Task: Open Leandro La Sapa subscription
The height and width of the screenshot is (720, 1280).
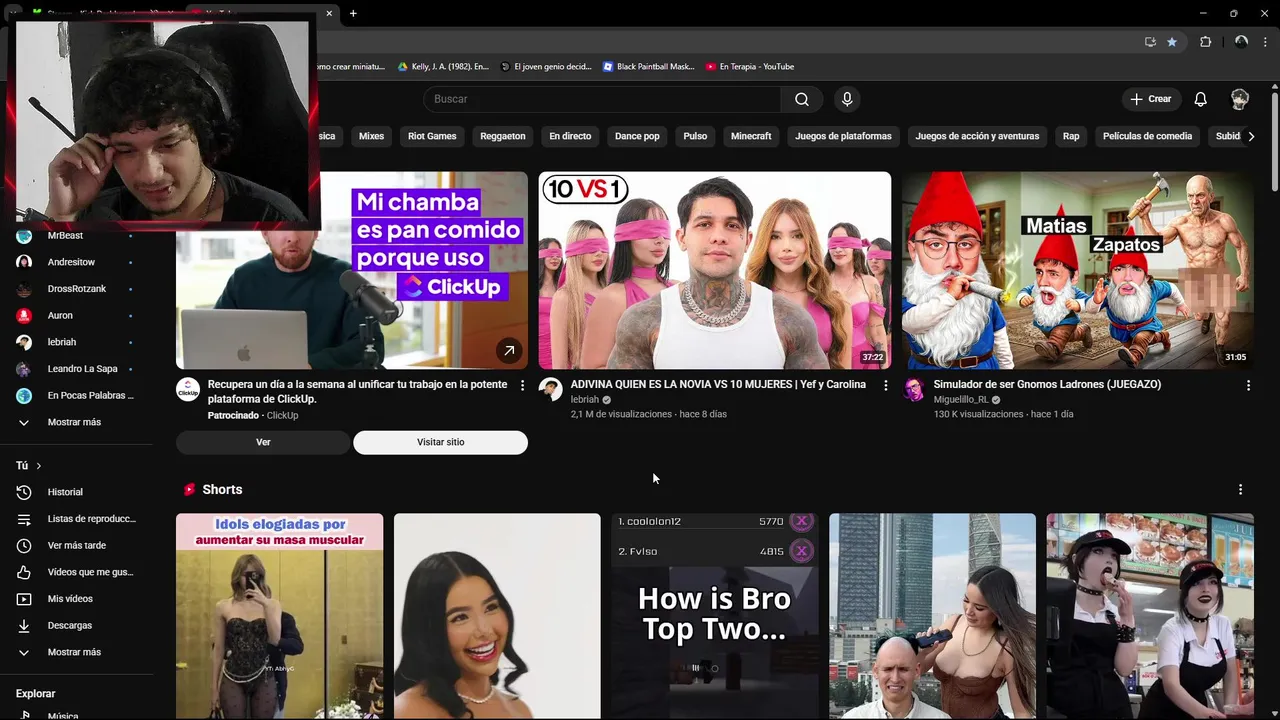Action: 76,369
